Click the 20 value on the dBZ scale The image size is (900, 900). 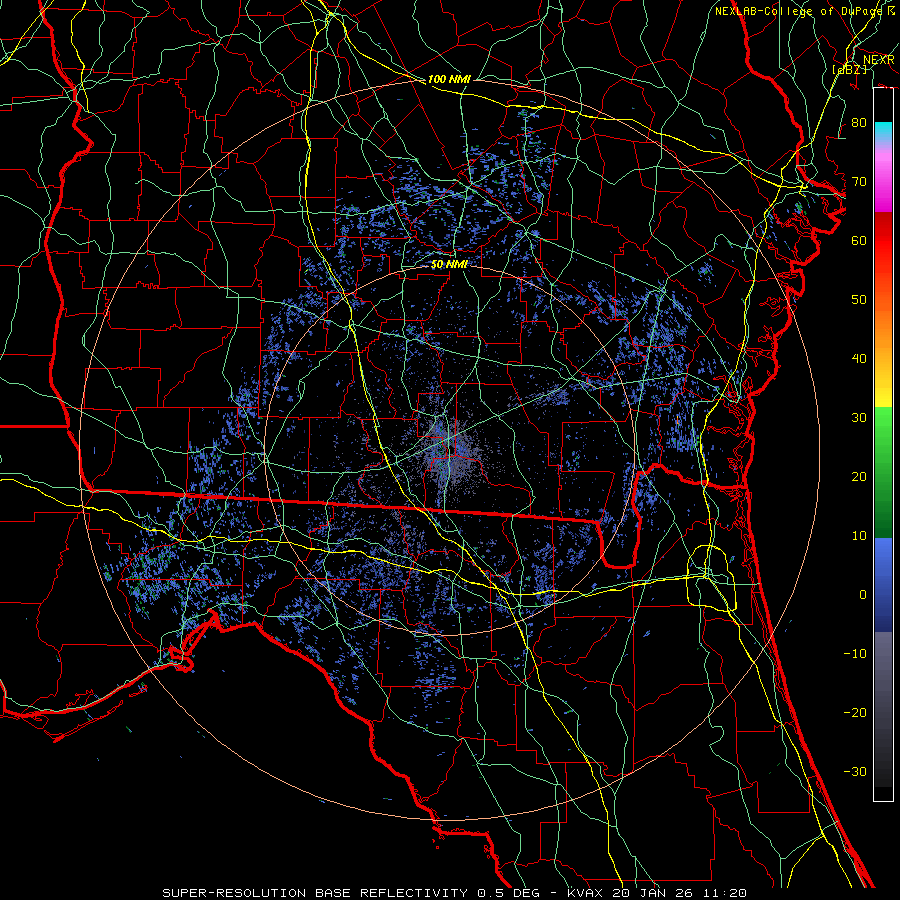click(859, 476)
